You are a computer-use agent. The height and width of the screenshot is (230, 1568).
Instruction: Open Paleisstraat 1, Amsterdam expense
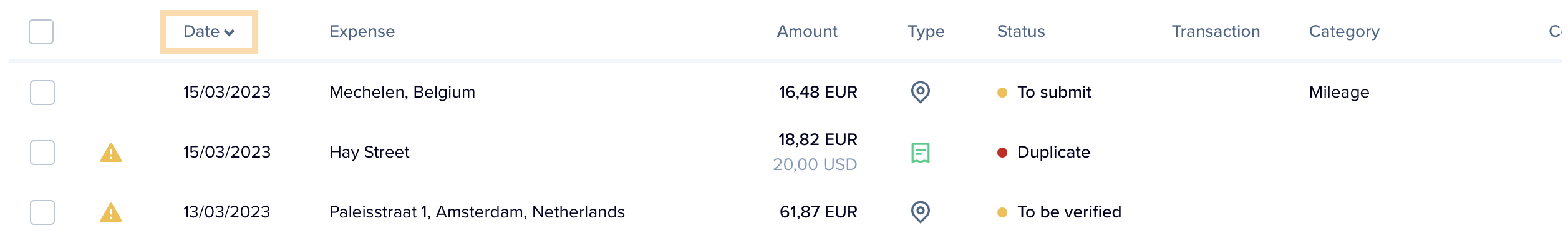[x=477, y=212]
